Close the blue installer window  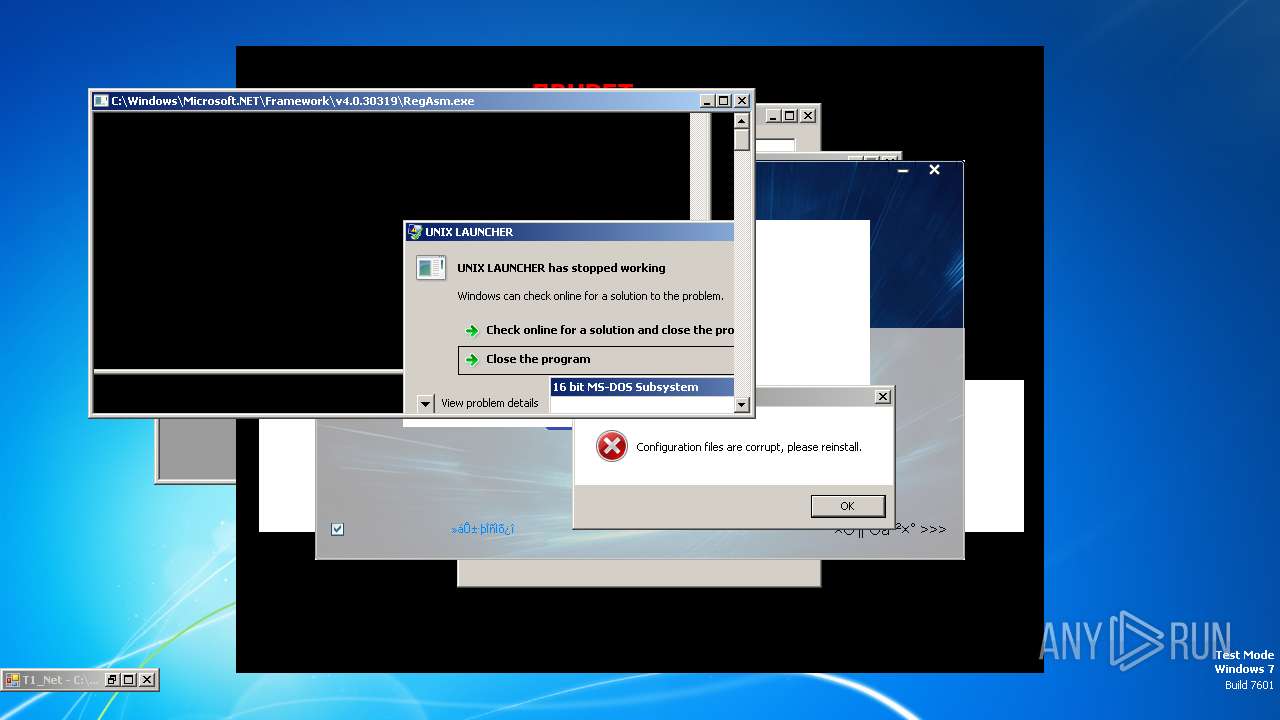[934, 170]
